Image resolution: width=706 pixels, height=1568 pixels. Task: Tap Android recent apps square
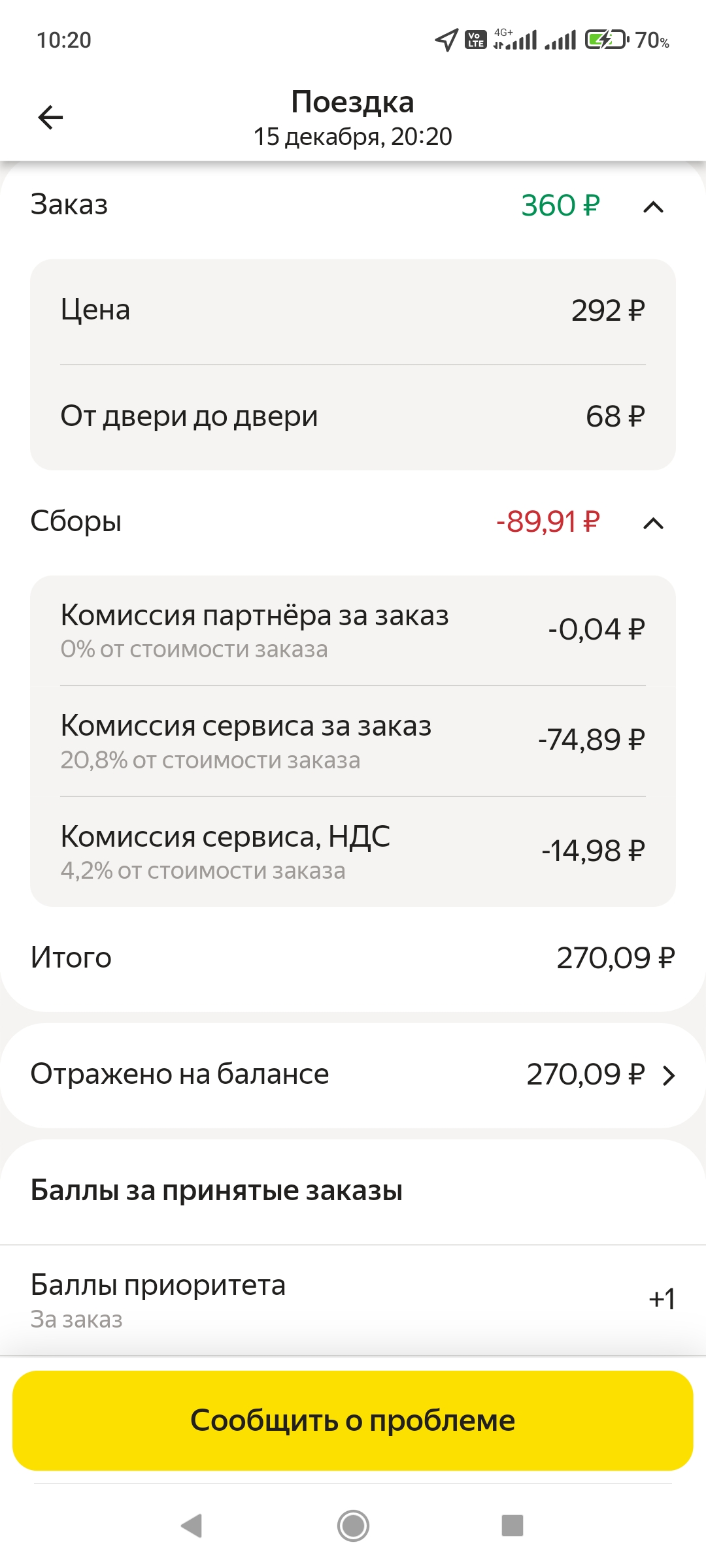coord(512,1526)
